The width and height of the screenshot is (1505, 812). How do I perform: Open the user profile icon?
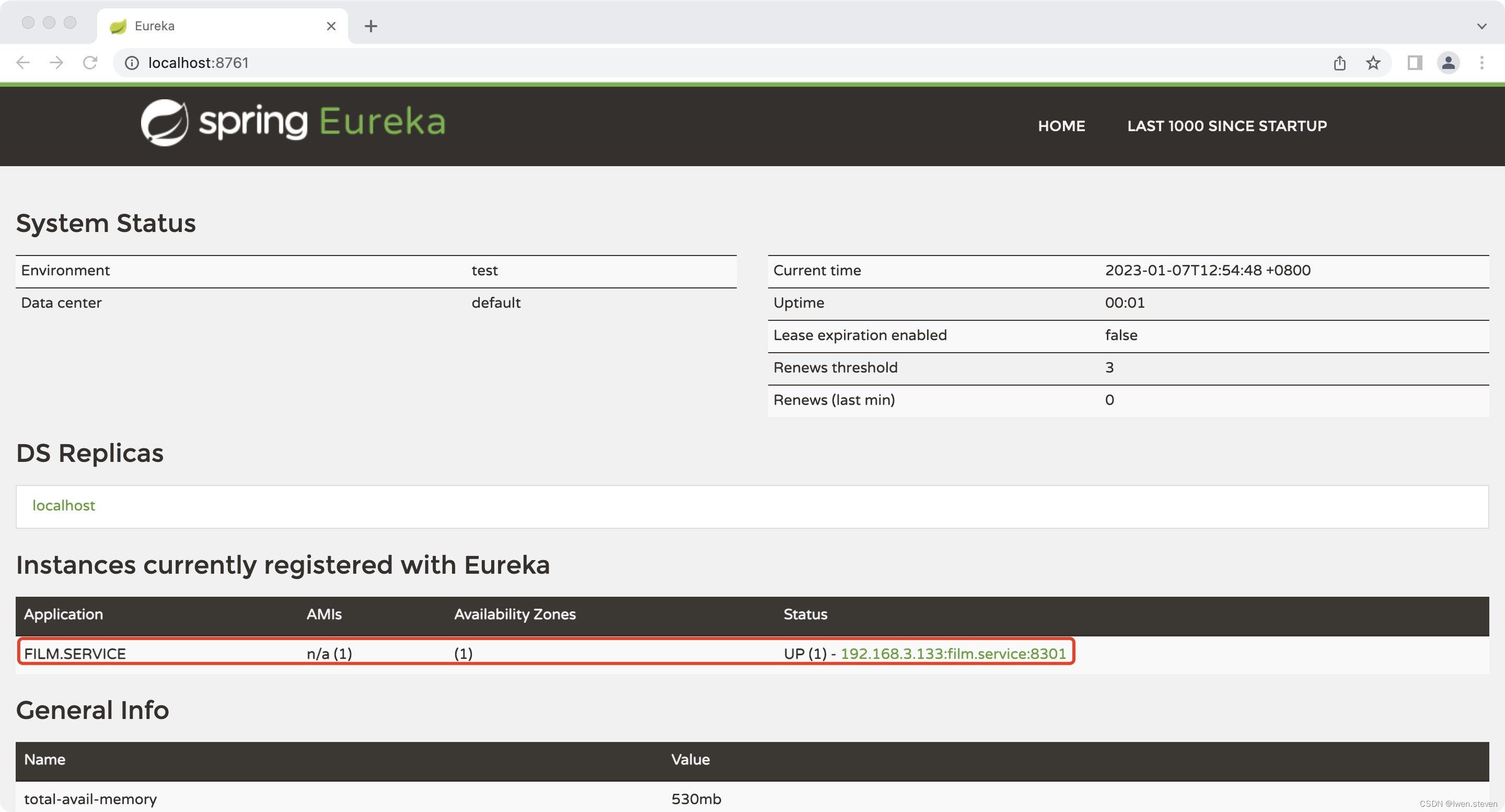pos(1449,63)
